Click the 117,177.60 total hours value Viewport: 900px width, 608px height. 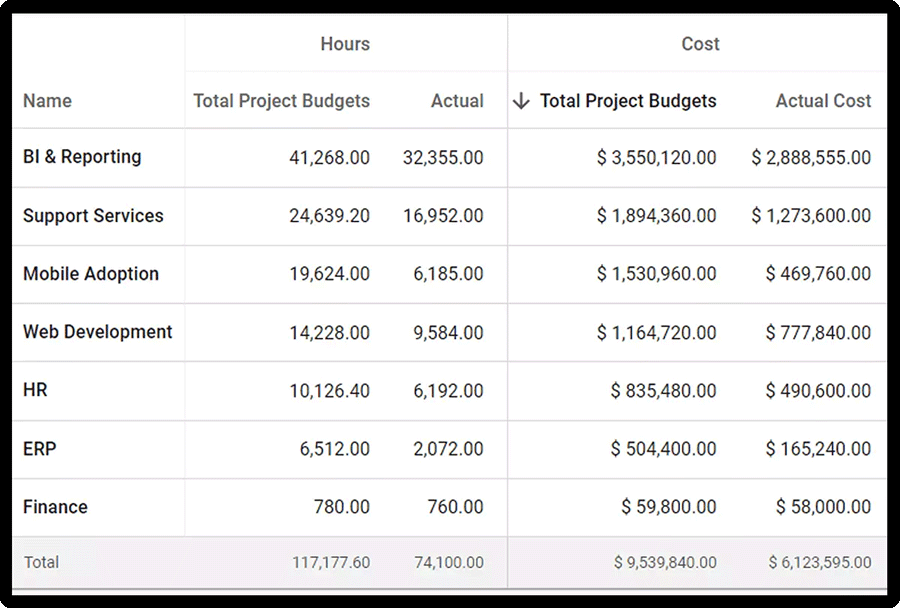click(x=331, y=562)
